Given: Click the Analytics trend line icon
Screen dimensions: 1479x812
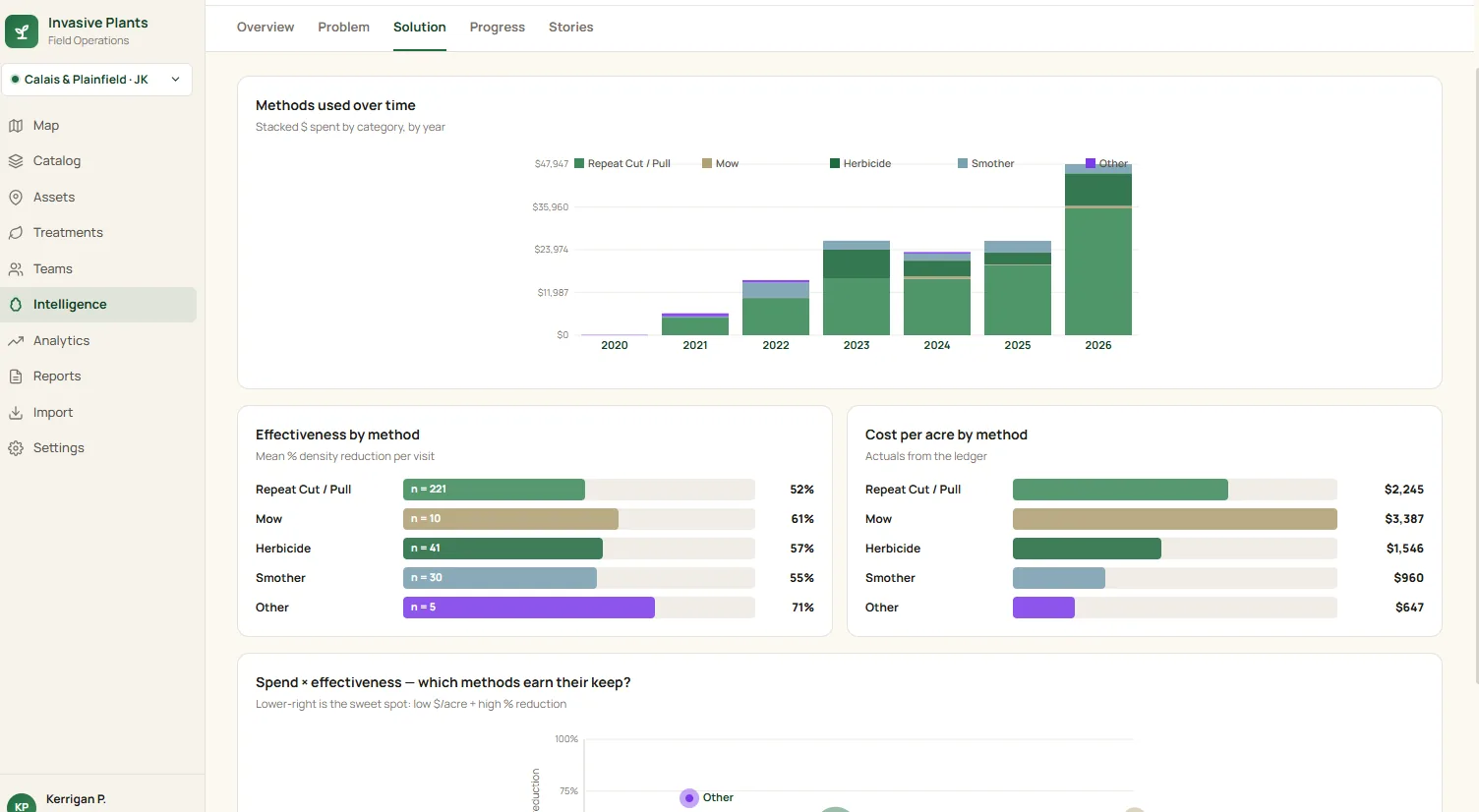Looking at the screenshot, I should [16, 341].
